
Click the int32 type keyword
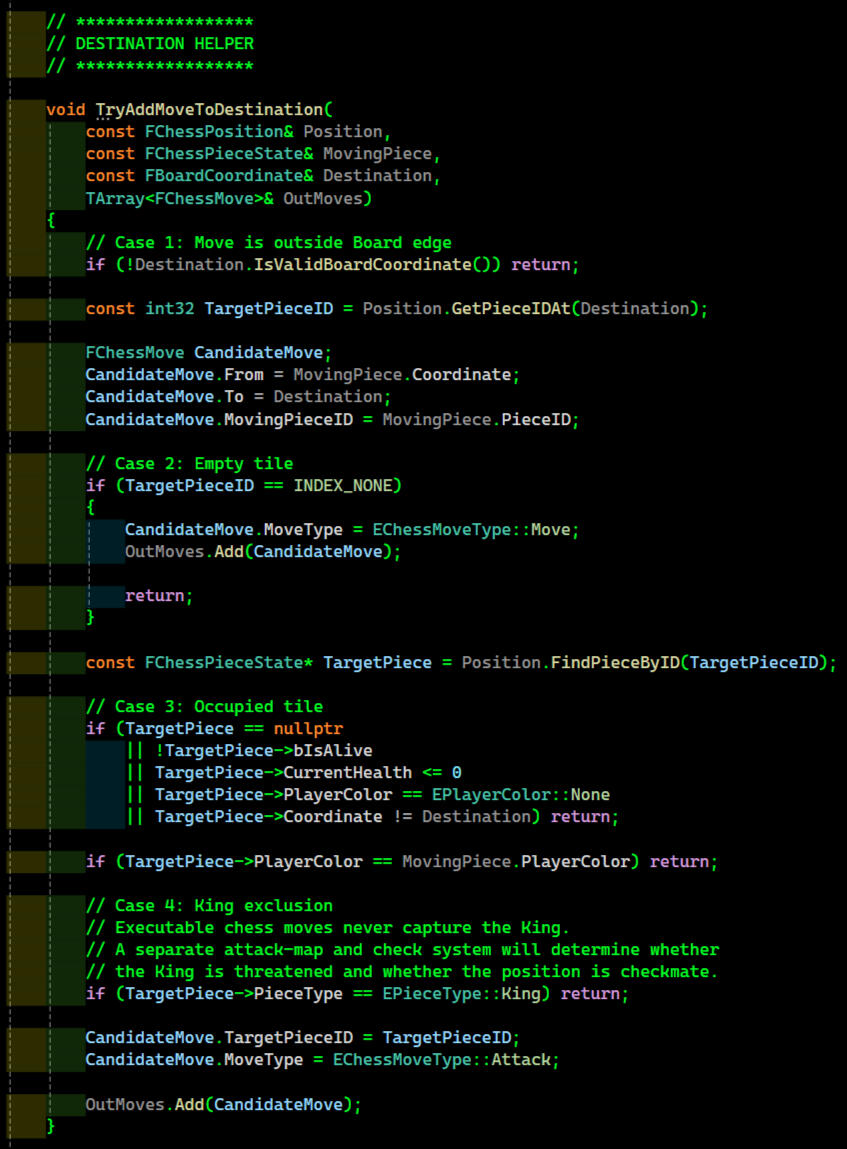point(170,309)
